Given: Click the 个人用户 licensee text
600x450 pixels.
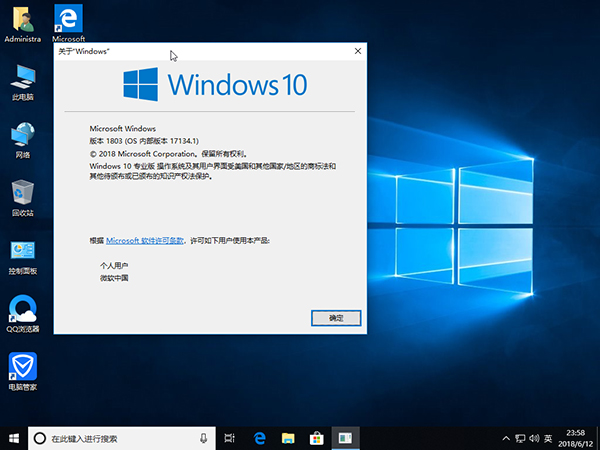Looking at the screenshot, I should tap(114, 266).
